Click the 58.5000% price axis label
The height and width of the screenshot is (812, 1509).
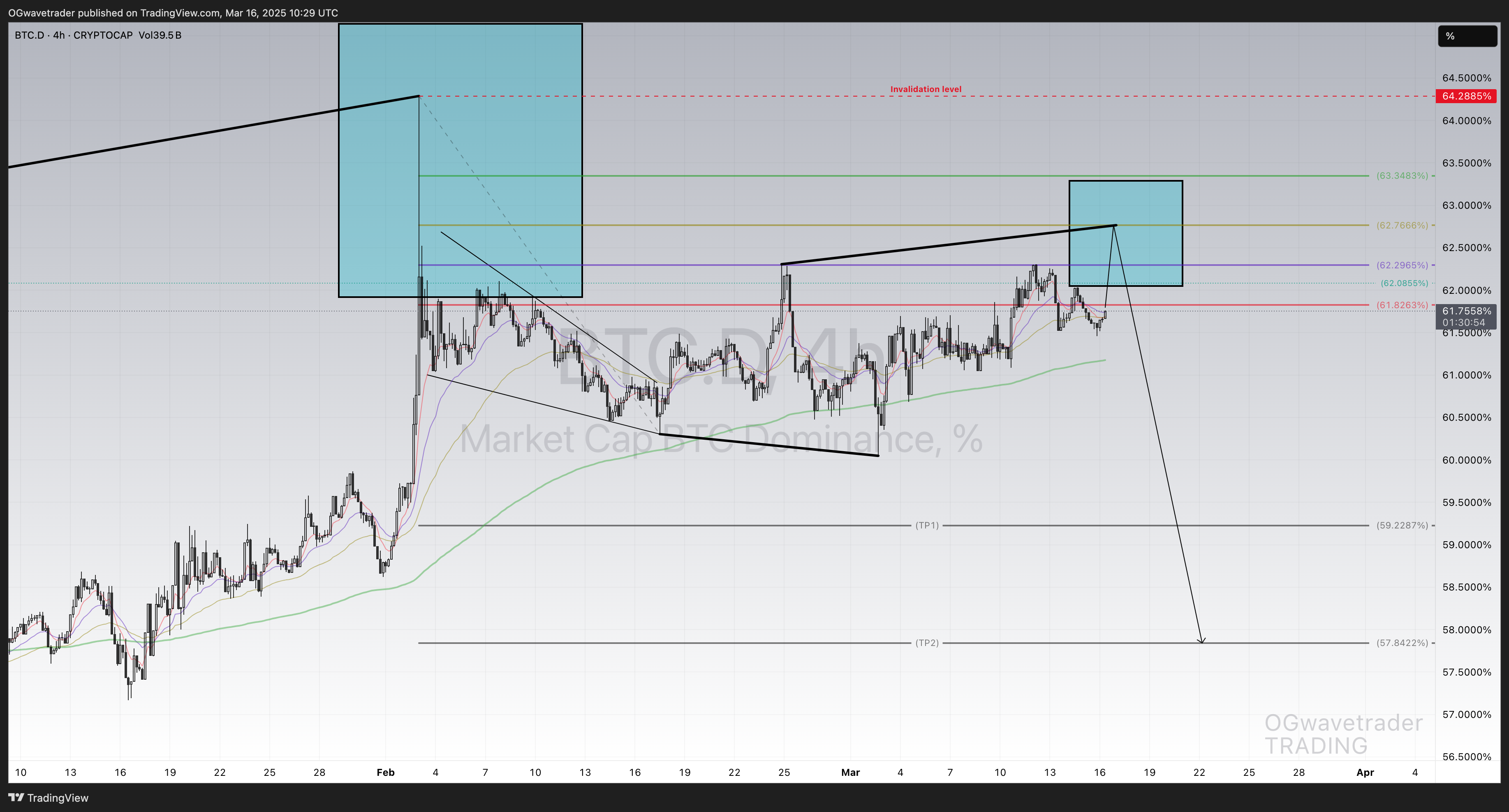pos(1466,587)
